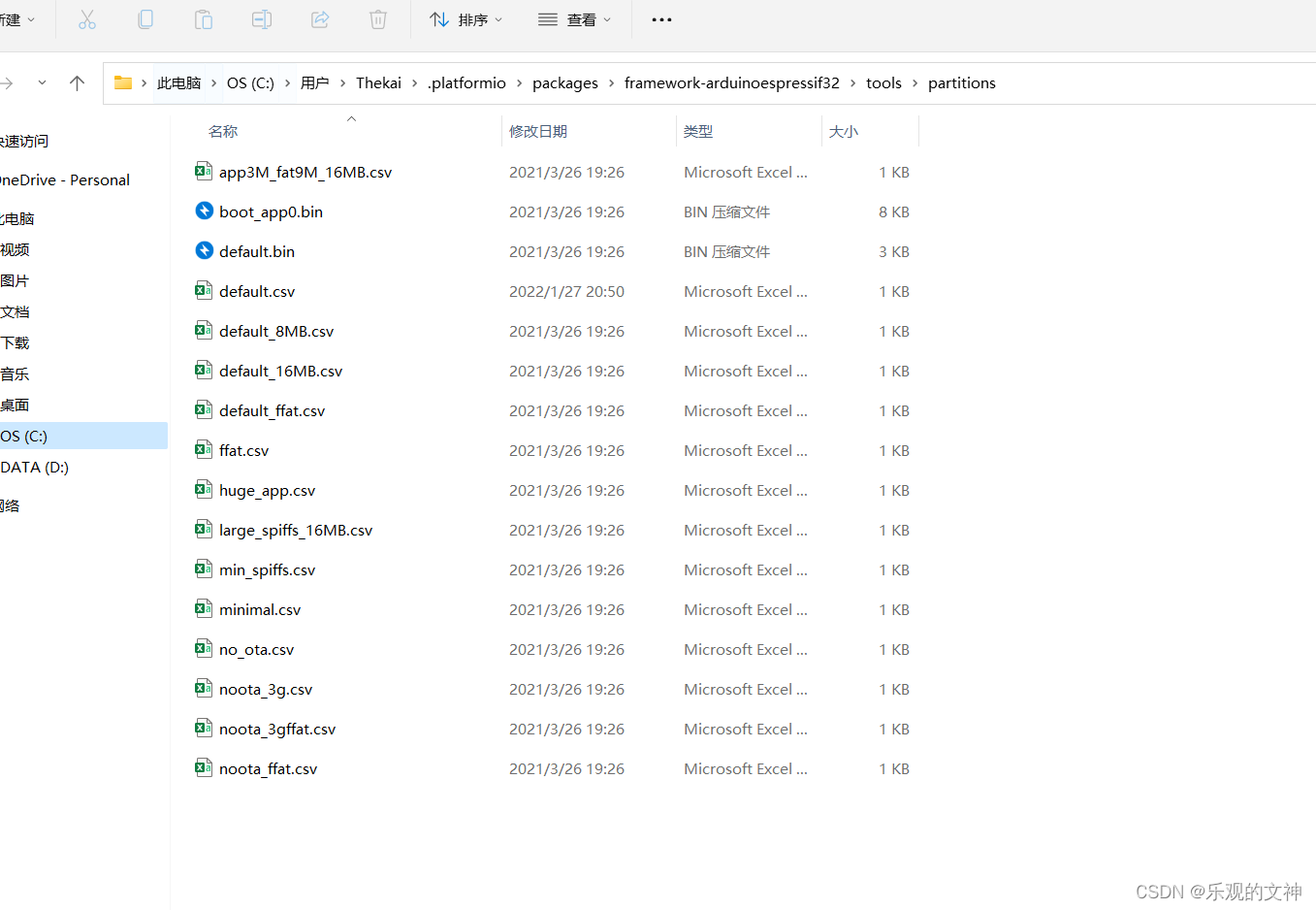This screenshot has width=1316, height=910.
Task: Select 桌面 folder in sidebar
Action: tap(15, 406)
